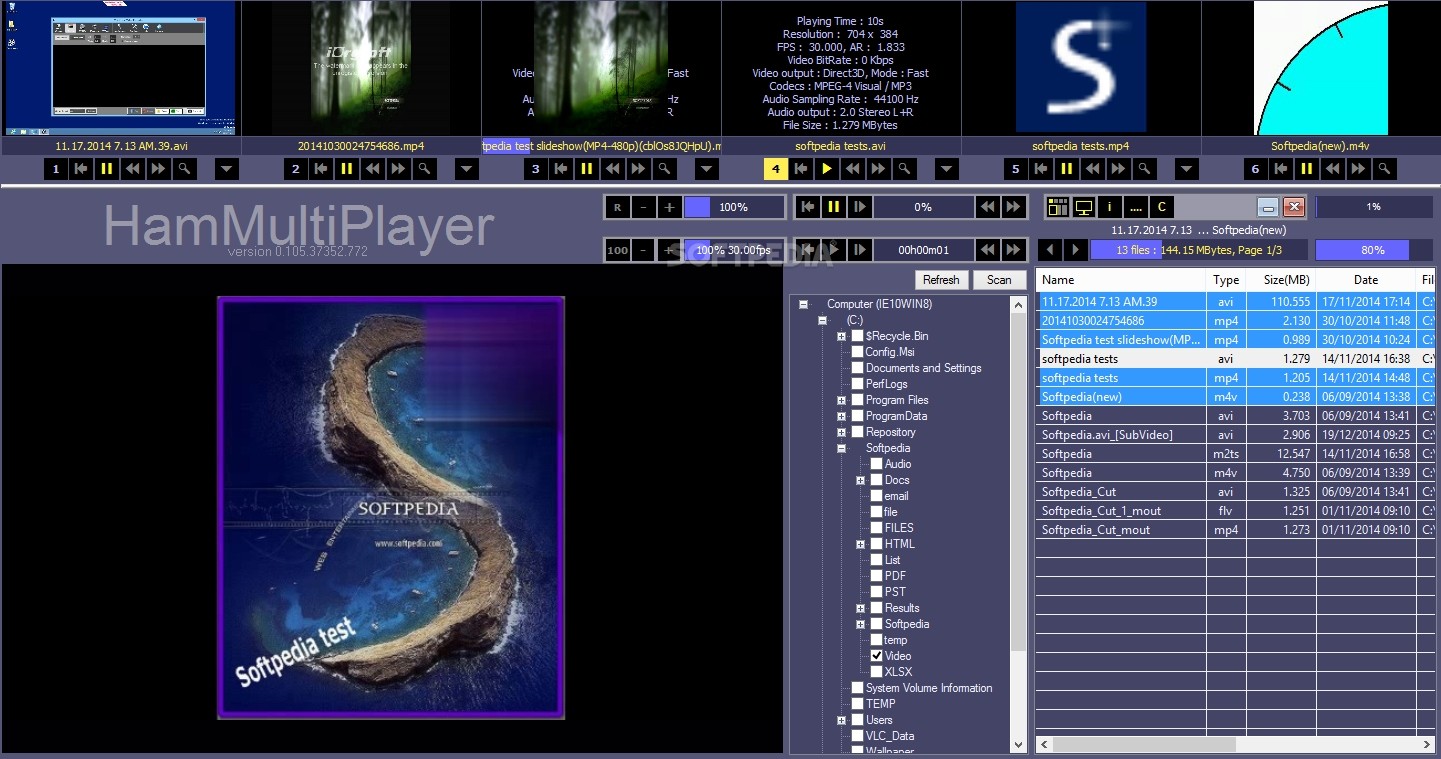Open the dropdown arrow for player 5
This screenshot has width=1441, height=759.
tap(1187, 169)
